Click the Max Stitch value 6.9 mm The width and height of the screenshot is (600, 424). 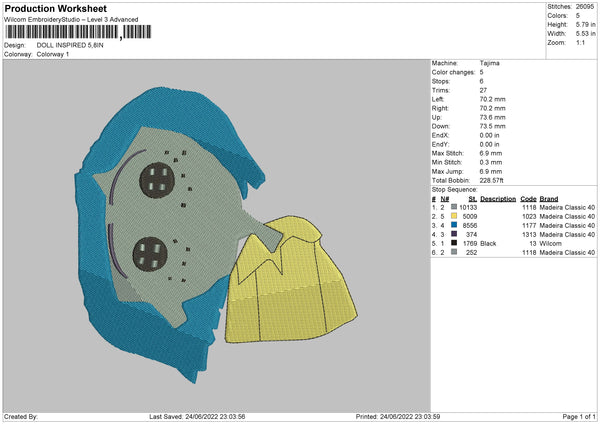[491, 153]
